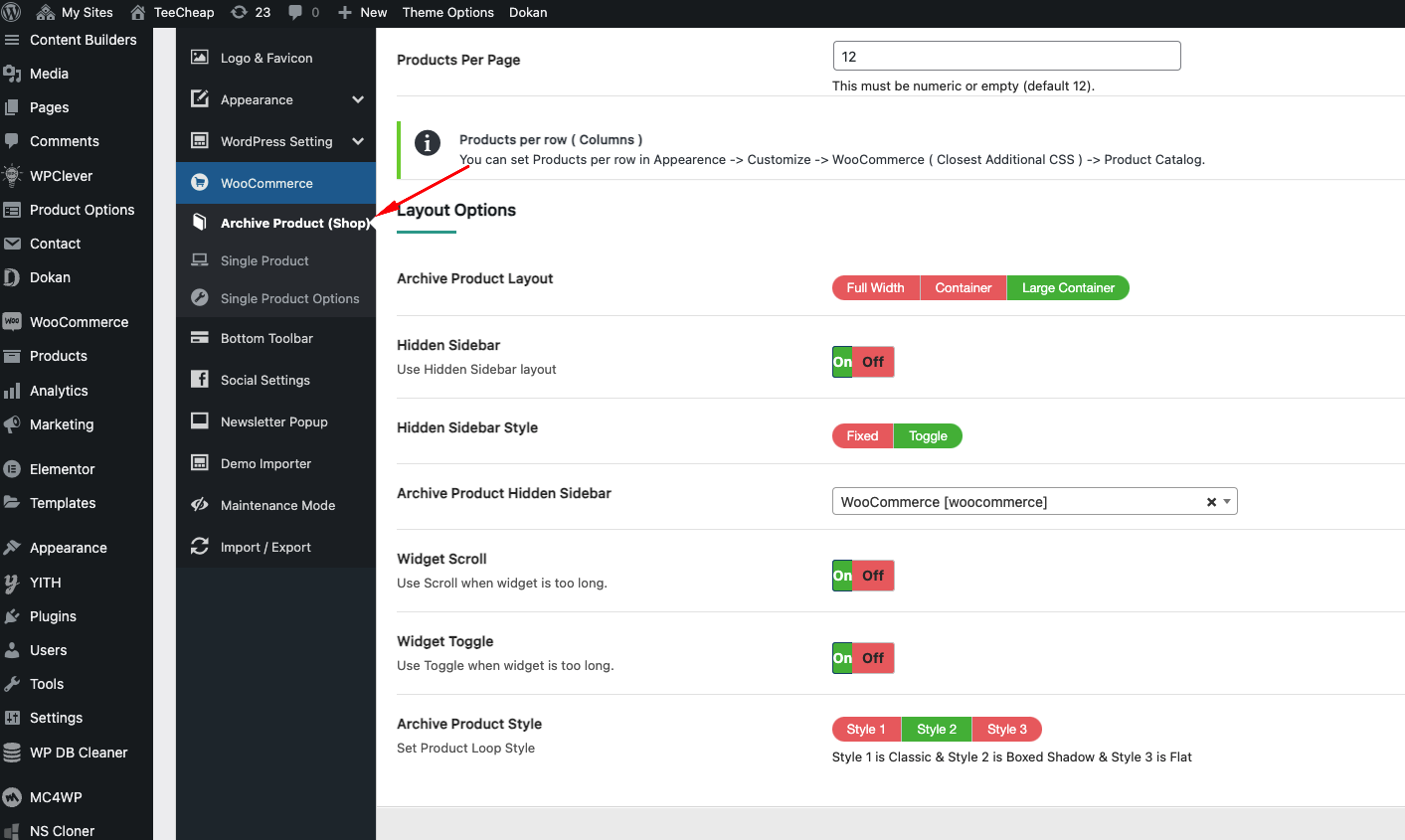Click the Templates folder icon
Viewport: 1405px width, 840px height.
[x=12, y=503]
